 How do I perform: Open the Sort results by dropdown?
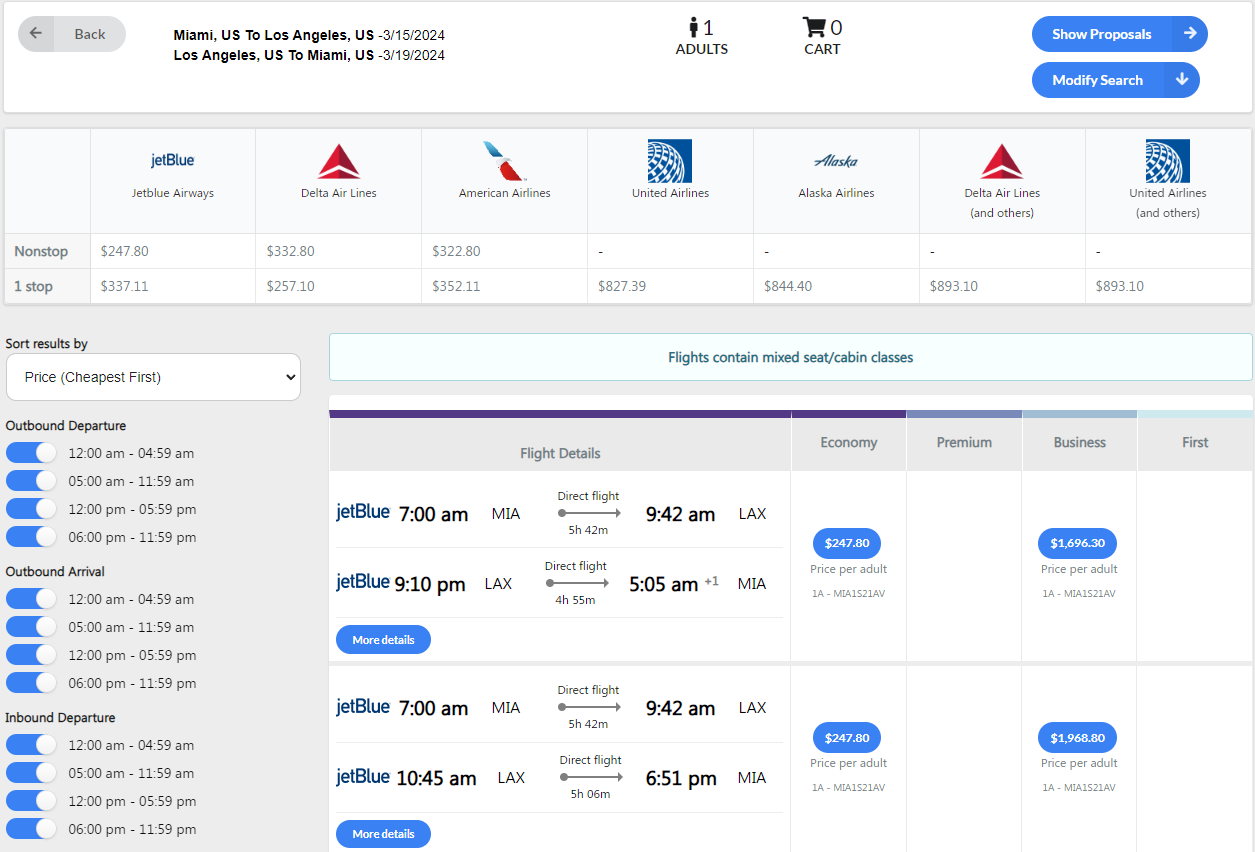coord(153,377)
